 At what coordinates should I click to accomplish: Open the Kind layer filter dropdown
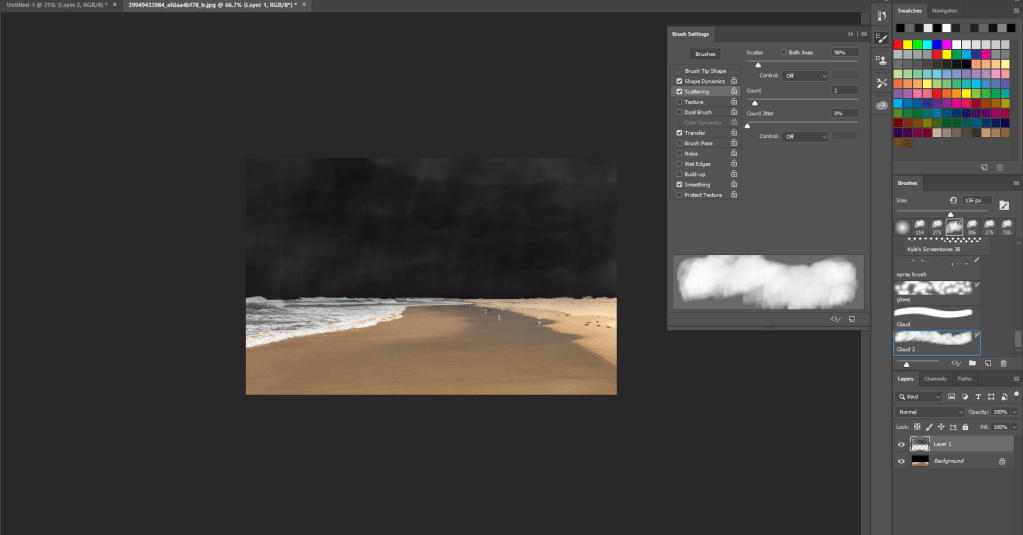[x=918, y=397]
